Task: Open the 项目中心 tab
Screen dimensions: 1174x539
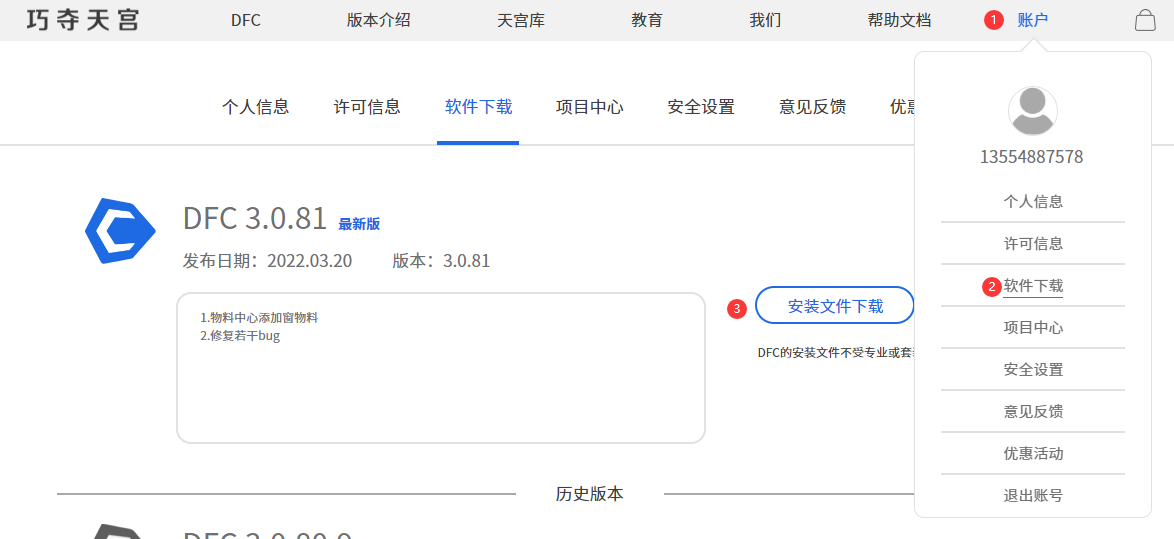Action: tap(589, 107)
